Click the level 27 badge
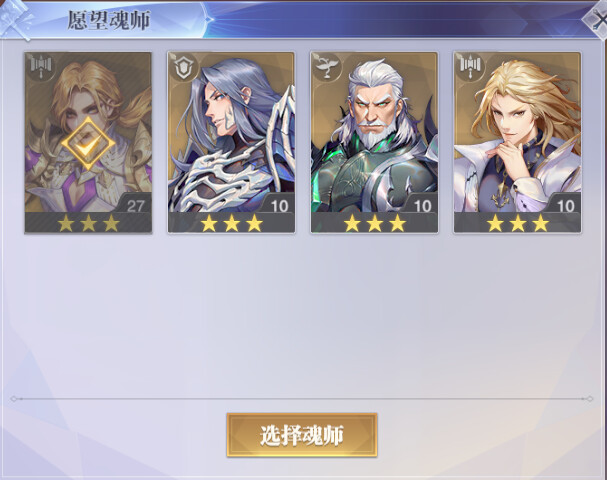Viewport: 607px width, 480px height. pyautogui.click(x=135, y=206)
